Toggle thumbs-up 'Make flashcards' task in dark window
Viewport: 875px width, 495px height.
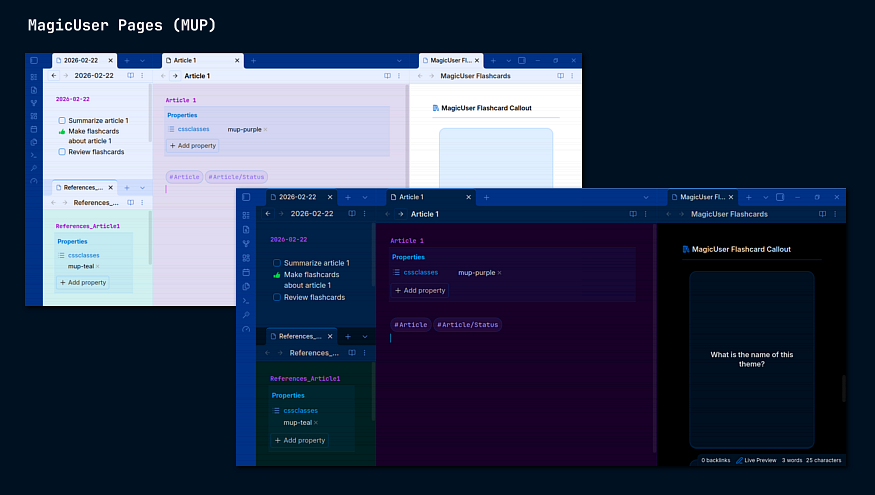(x=277, y=275)
